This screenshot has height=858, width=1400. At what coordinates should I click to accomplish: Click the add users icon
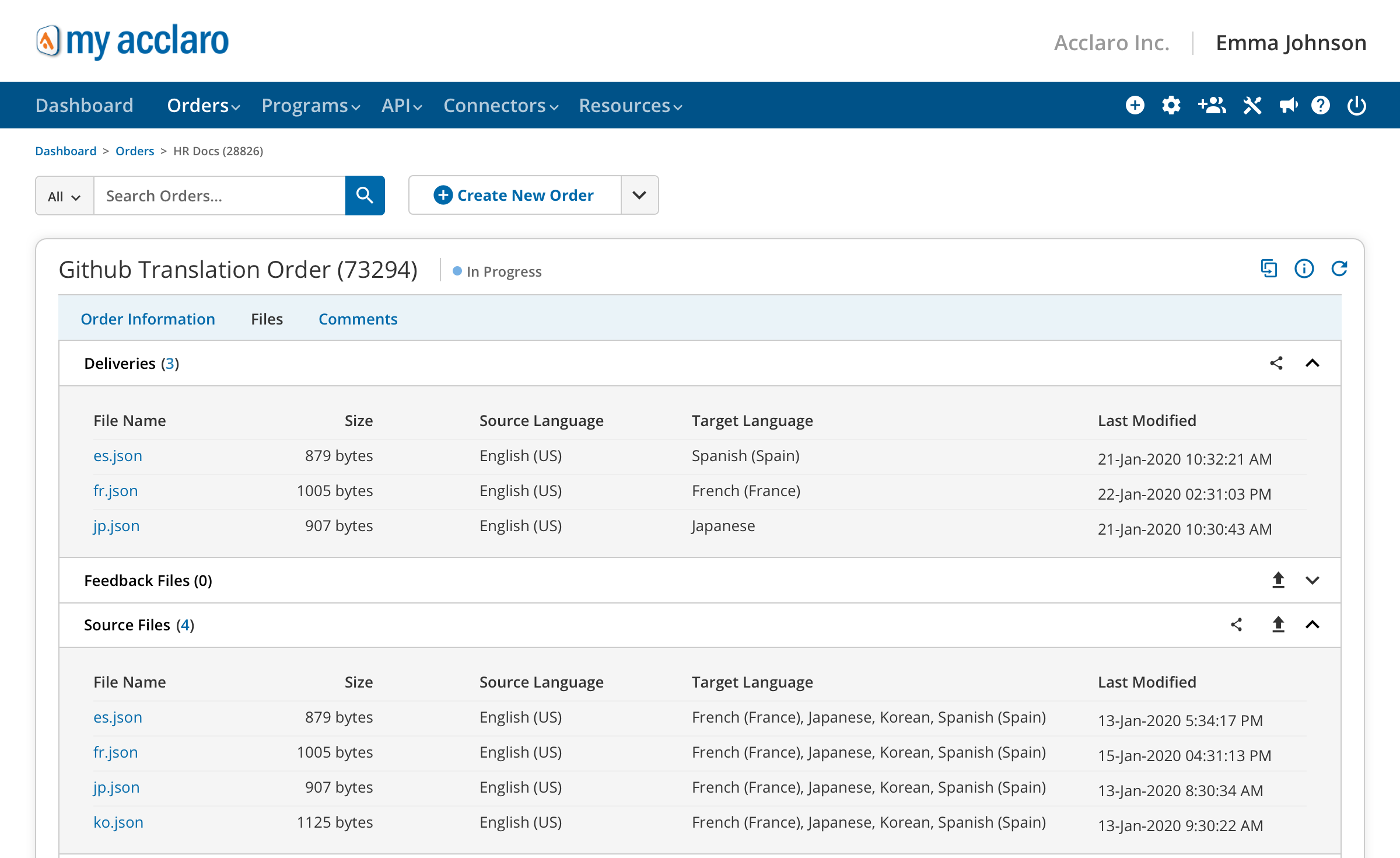1212,106
